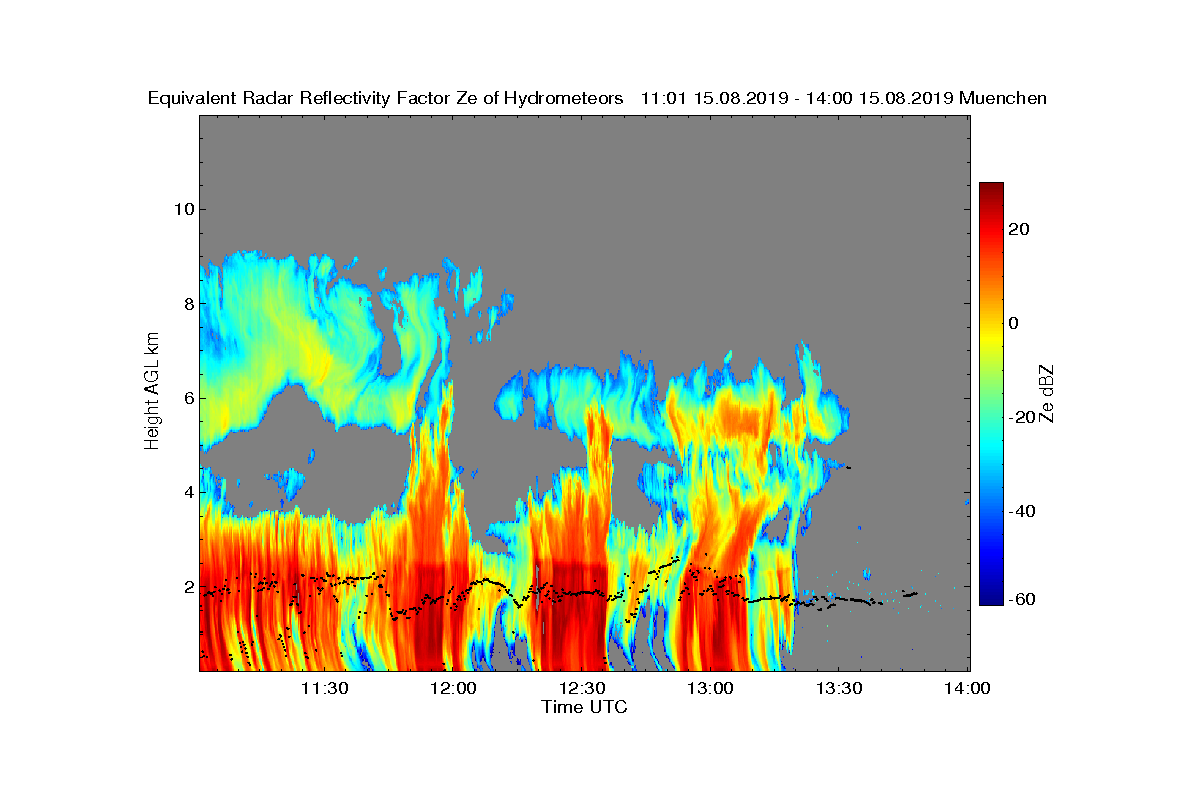
Task: Click the 13:30 time axis label
Action: click(841, 689)
